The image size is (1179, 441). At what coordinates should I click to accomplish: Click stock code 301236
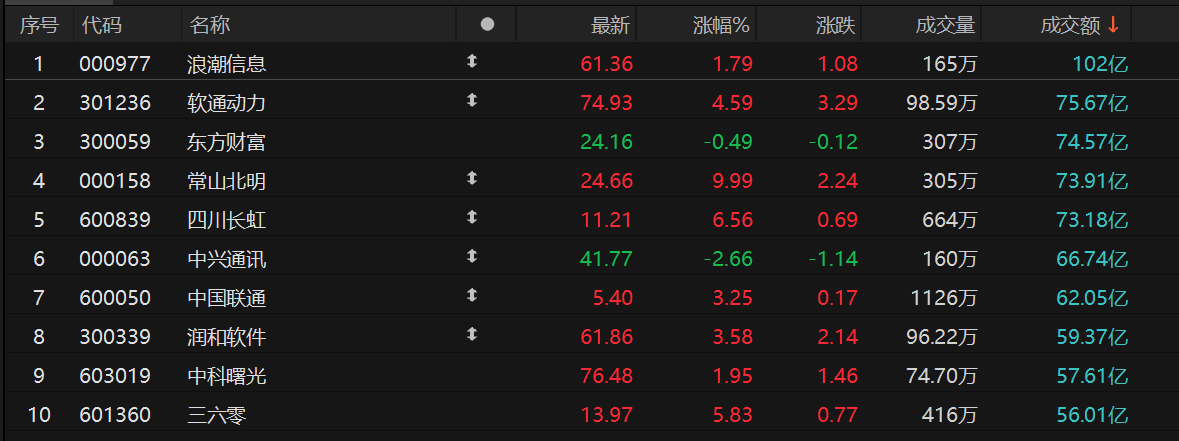pyautogui.click(x=115, y=104)
